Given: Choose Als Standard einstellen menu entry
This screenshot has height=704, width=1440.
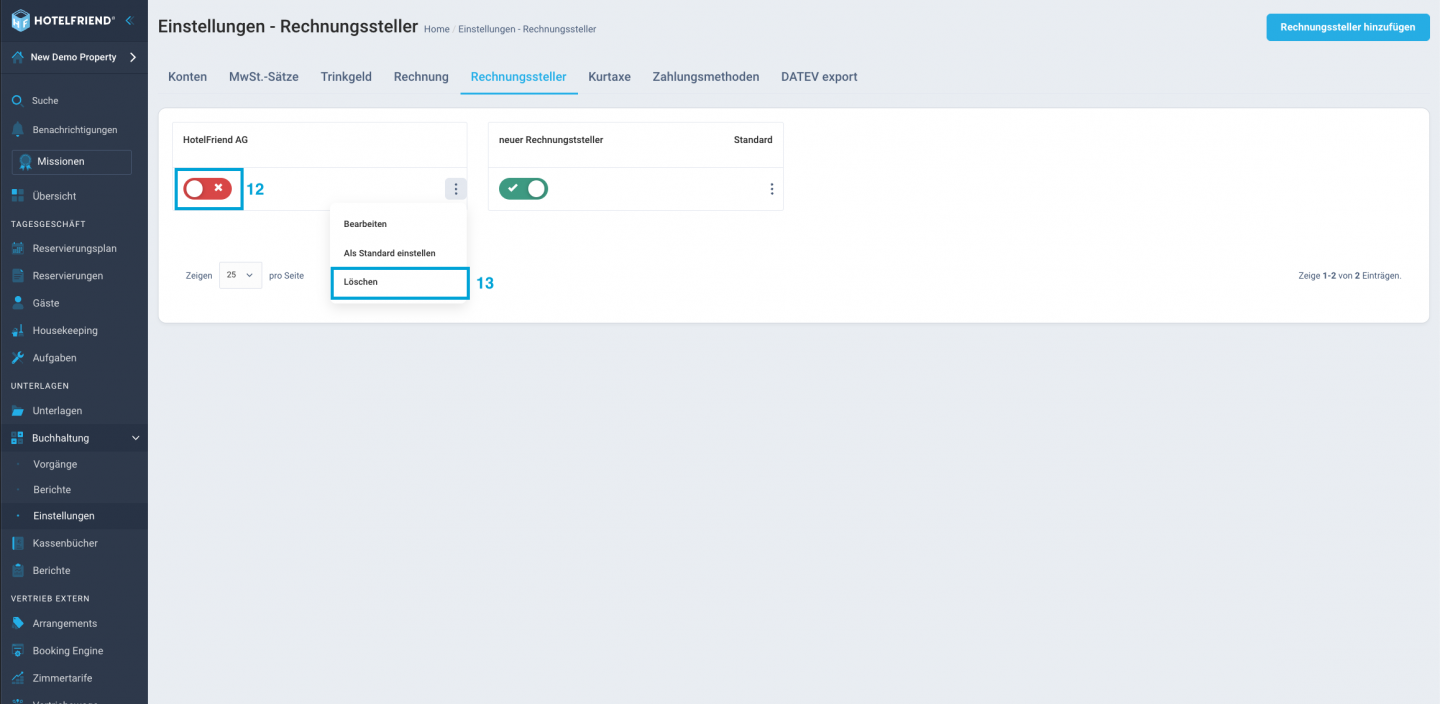Looking at the screenshot, I should click(389, 253).
